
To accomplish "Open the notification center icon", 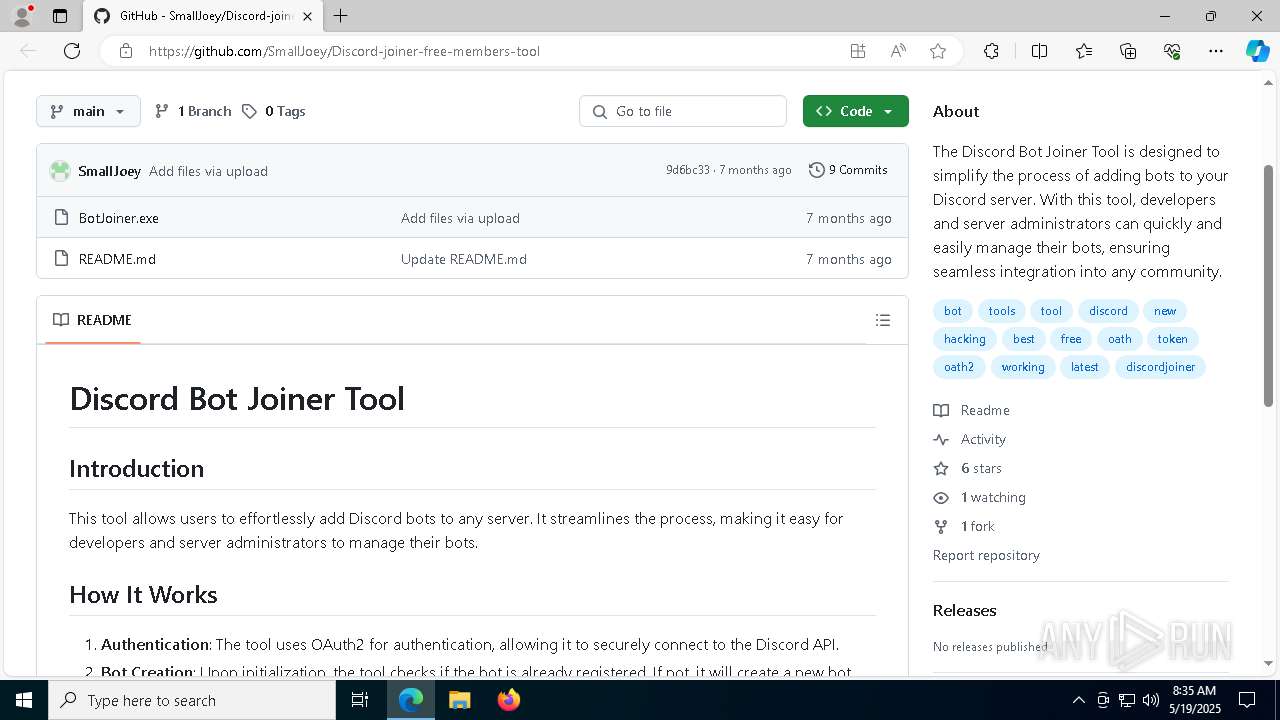I will click(x=1247, y=700).
